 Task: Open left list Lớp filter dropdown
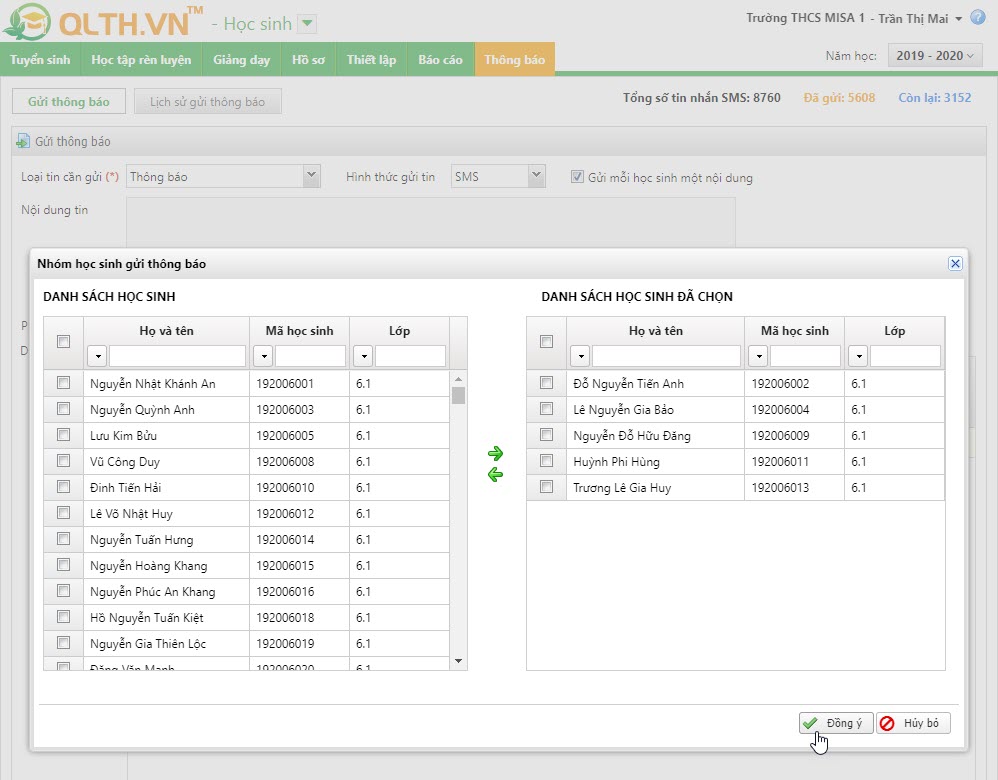363,357
